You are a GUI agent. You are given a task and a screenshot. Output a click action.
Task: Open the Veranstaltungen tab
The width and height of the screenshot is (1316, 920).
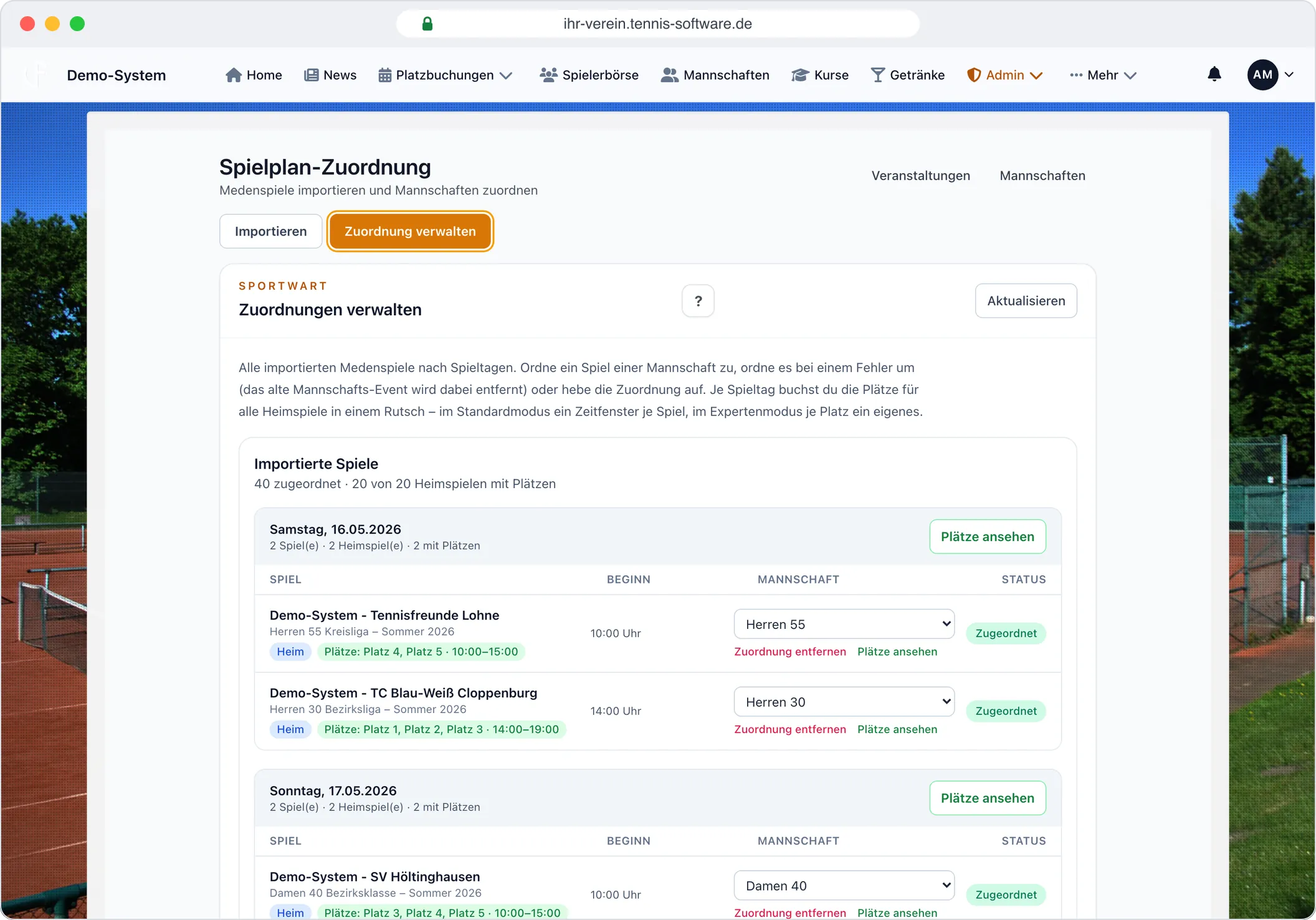pos(920,176)
